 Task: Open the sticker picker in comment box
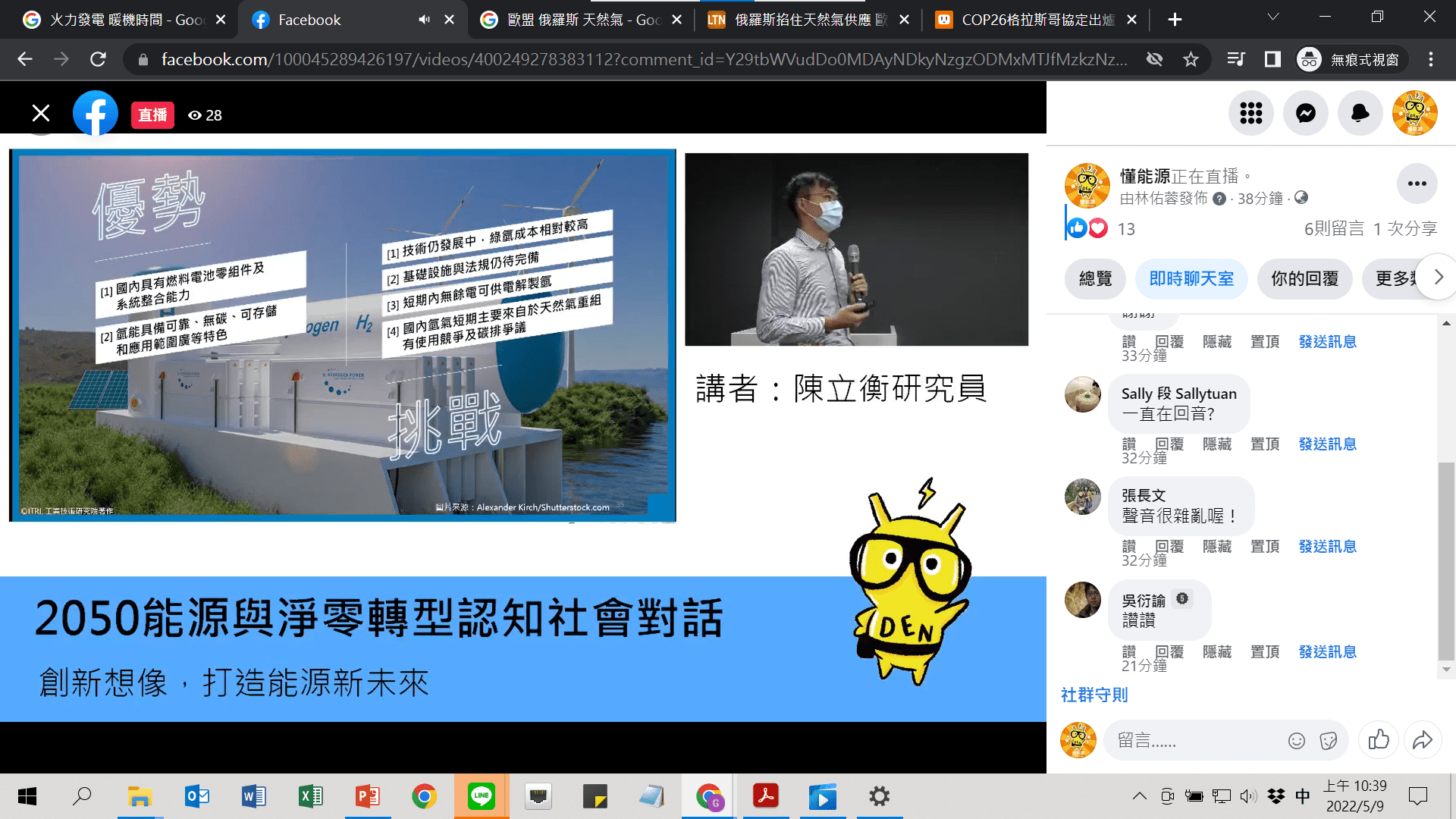(1328, 741)
